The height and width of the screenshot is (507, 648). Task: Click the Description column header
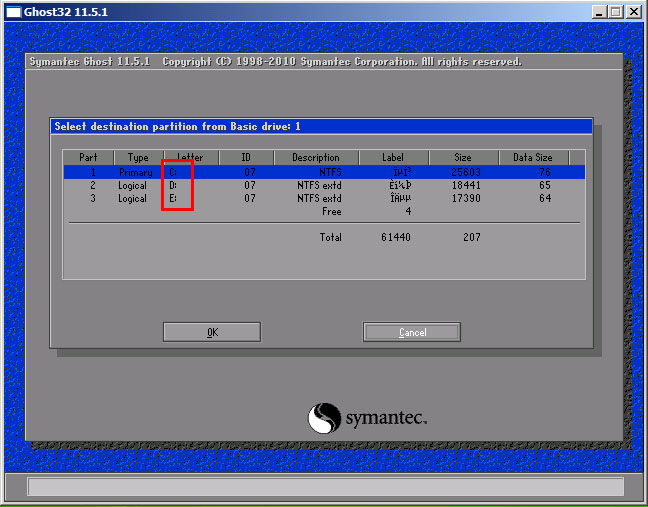click(x=316, y=158)
